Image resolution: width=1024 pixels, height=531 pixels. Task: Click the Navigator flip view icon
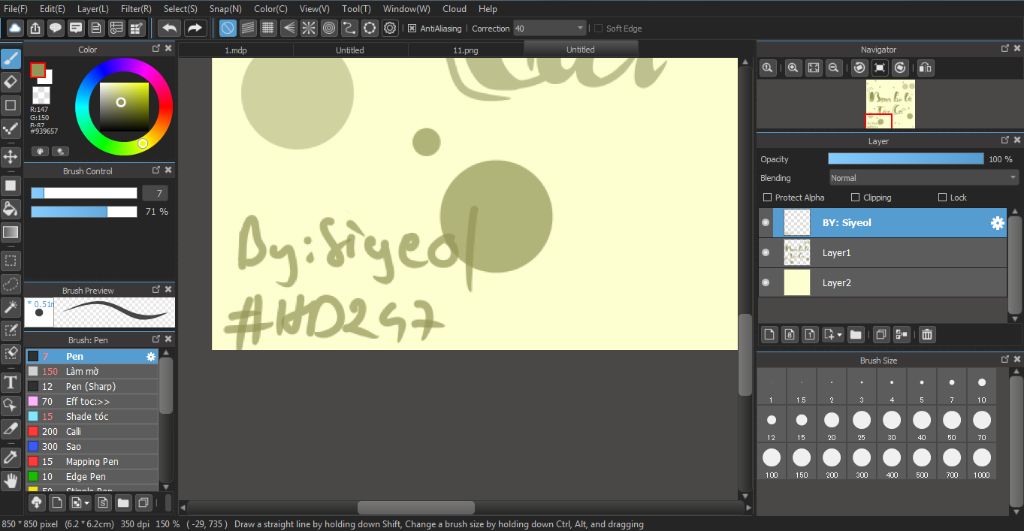point(925,67)
